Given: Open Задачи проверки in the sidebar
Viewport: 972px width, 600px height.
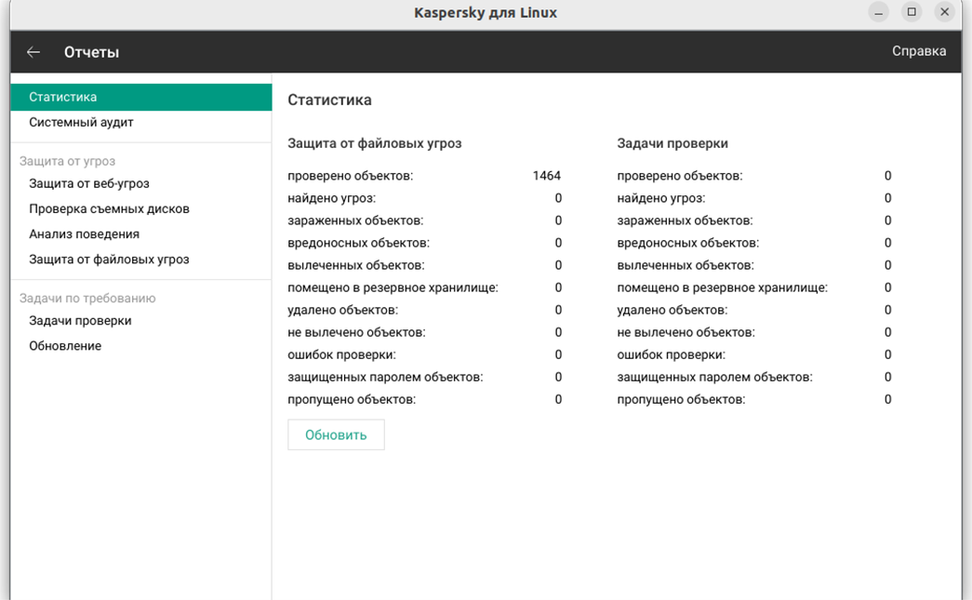Looking at the screenshot, I should (x=80, y=321).
